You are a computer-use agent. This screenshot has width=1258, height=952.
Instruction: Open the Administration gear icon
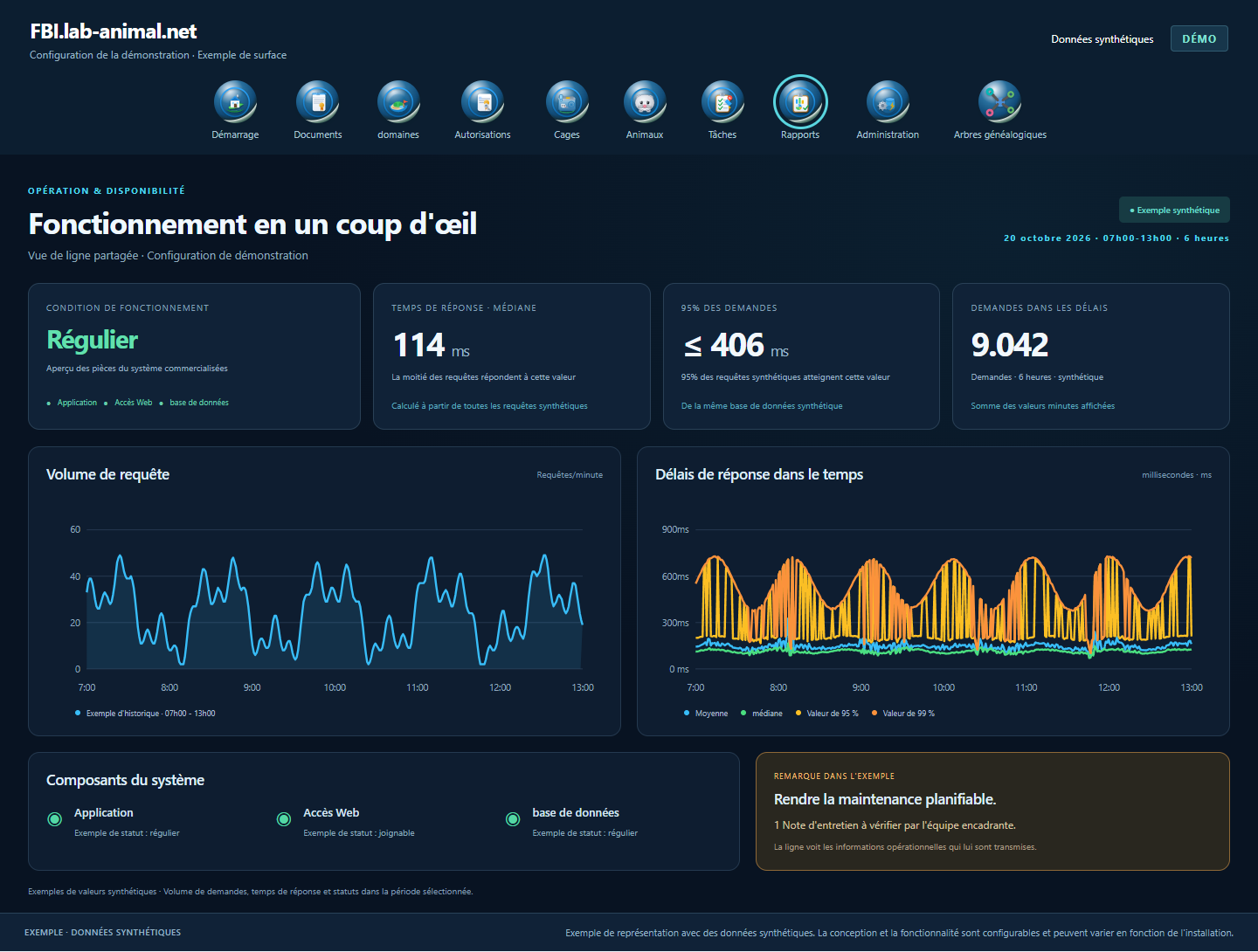click(888, 102)
